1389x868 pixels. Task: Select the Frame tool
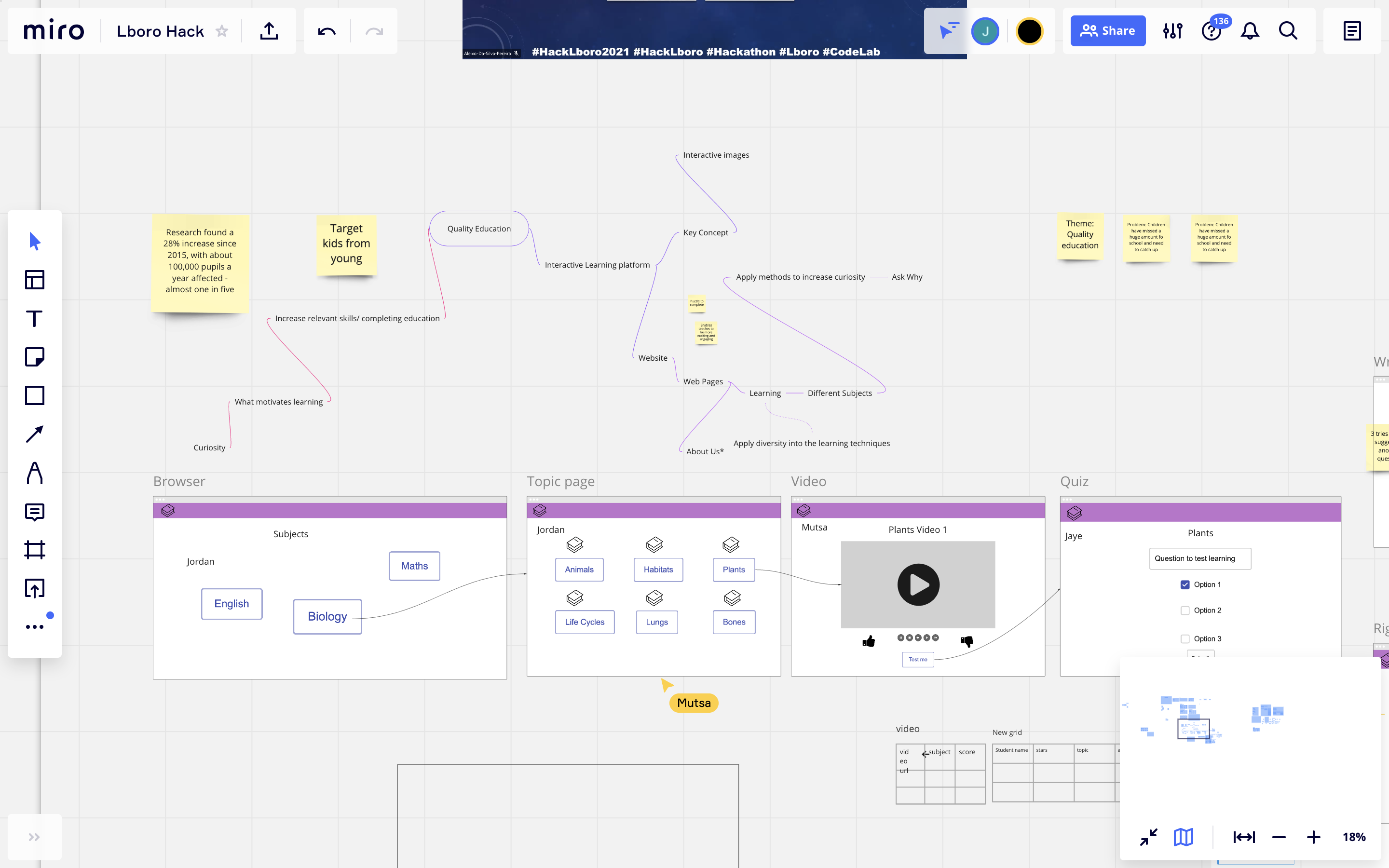coord(34,550)
